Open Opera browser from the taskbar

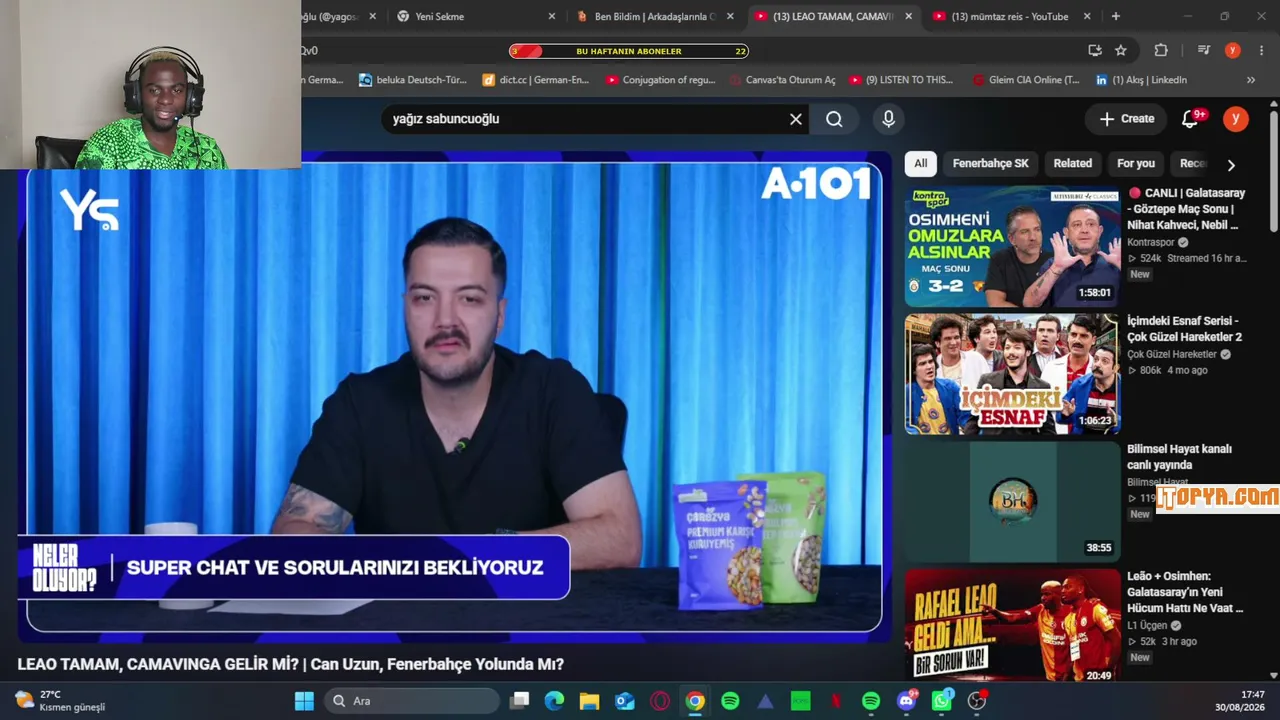coord(660,701)
